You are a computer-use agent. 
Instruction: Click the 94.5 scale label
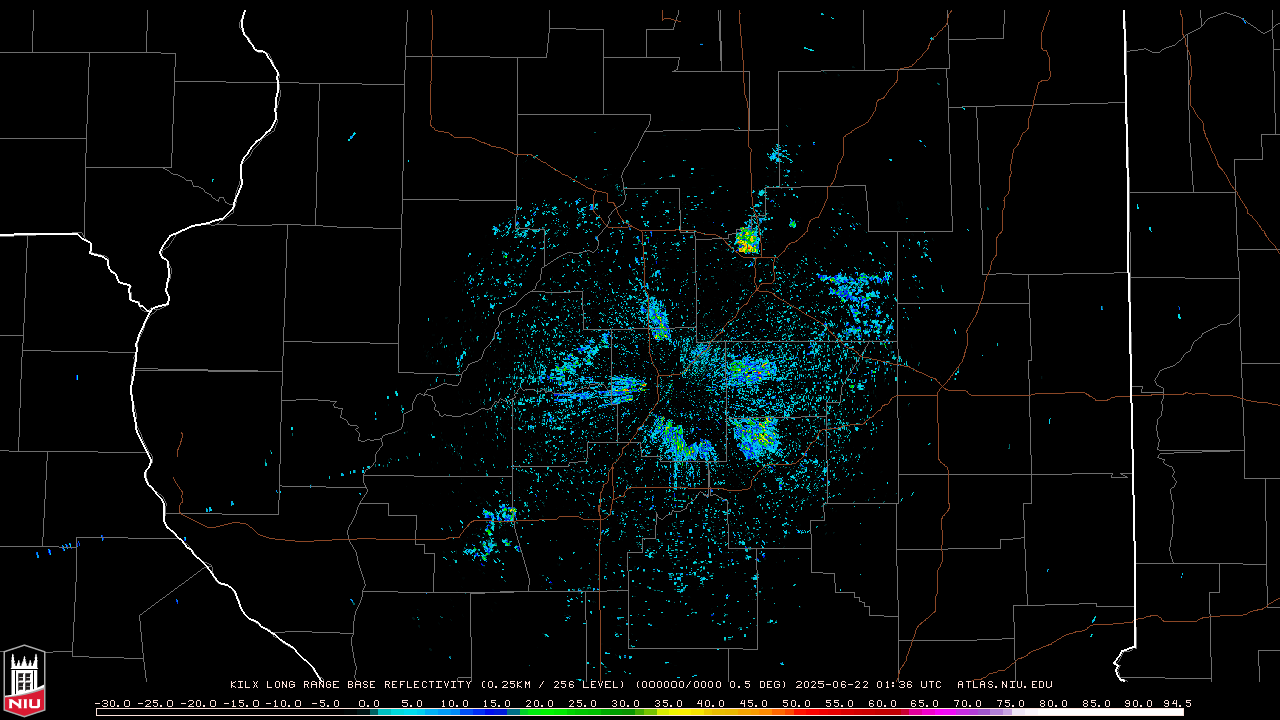[x=1177, y=703]
